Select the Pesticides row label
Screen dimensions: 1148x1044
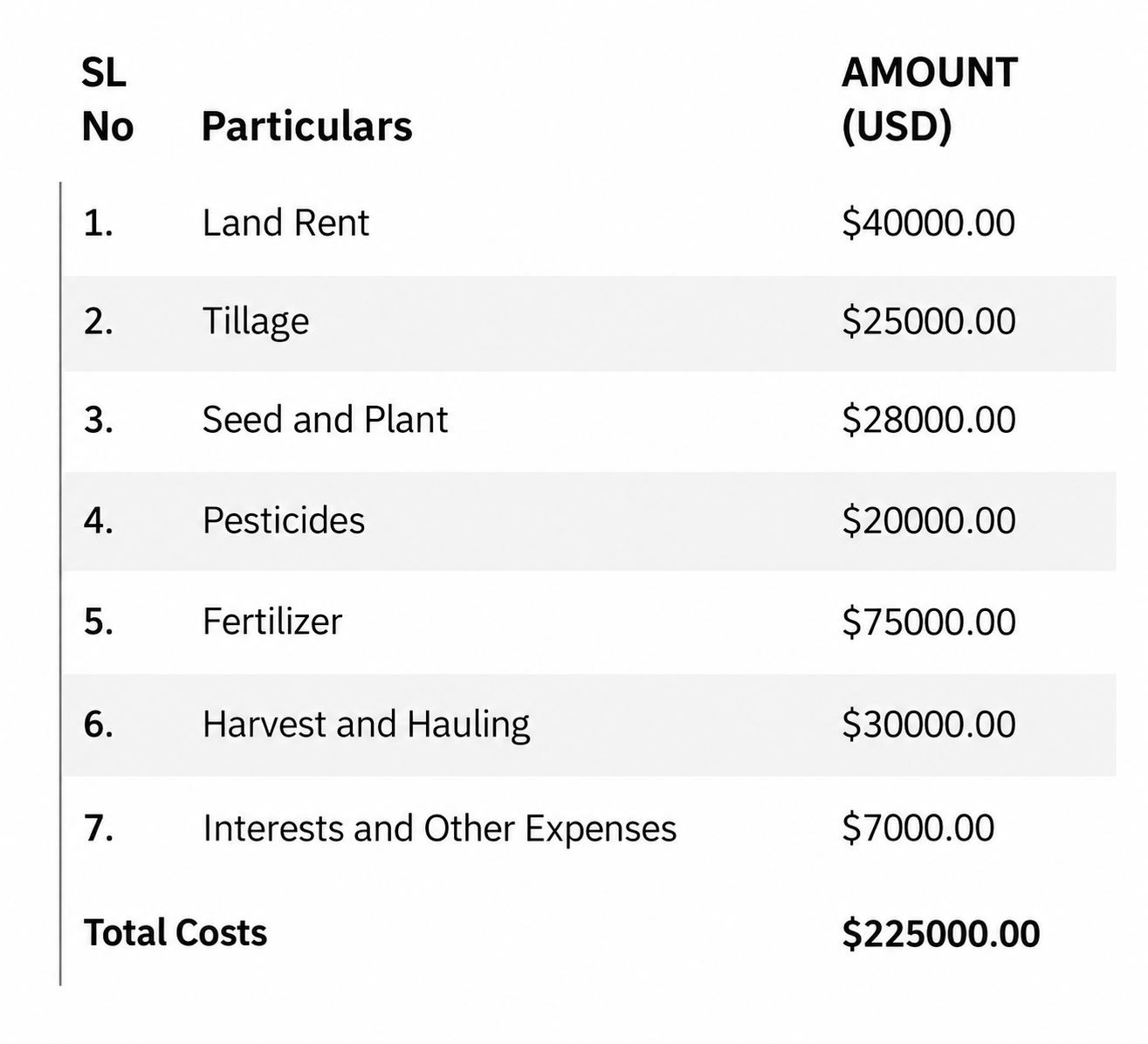coord(284,520)
